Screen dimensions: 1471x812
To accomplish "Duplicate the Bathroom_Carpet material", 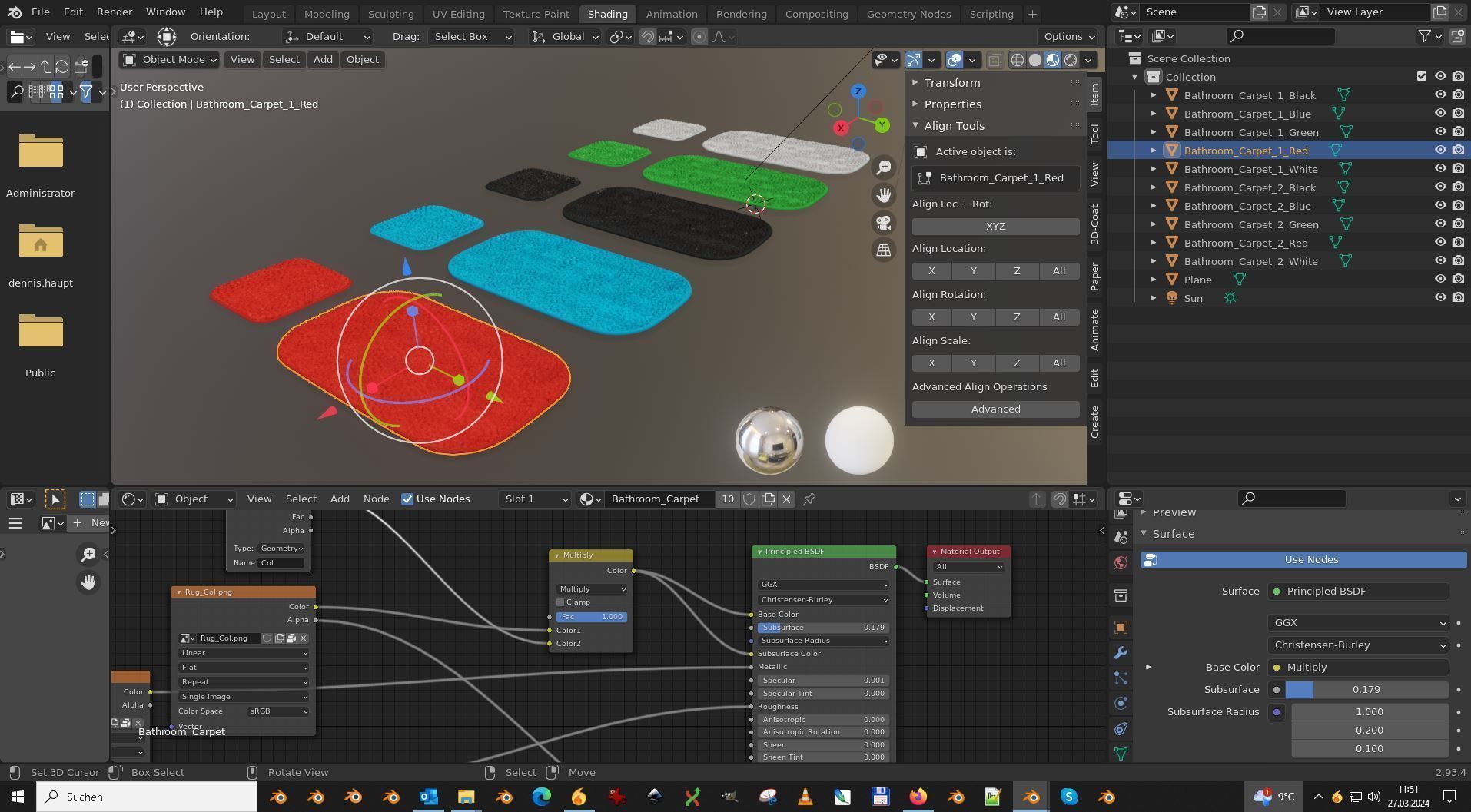I will (x=768, y=499).
